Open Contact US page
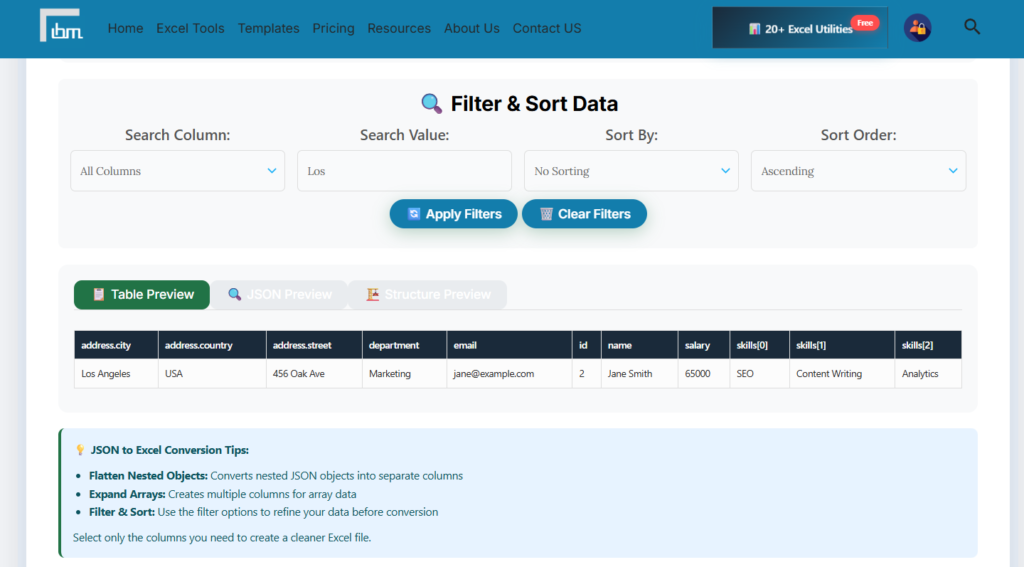The height and width of the screenshot is (567, 1024). point(547,28)
